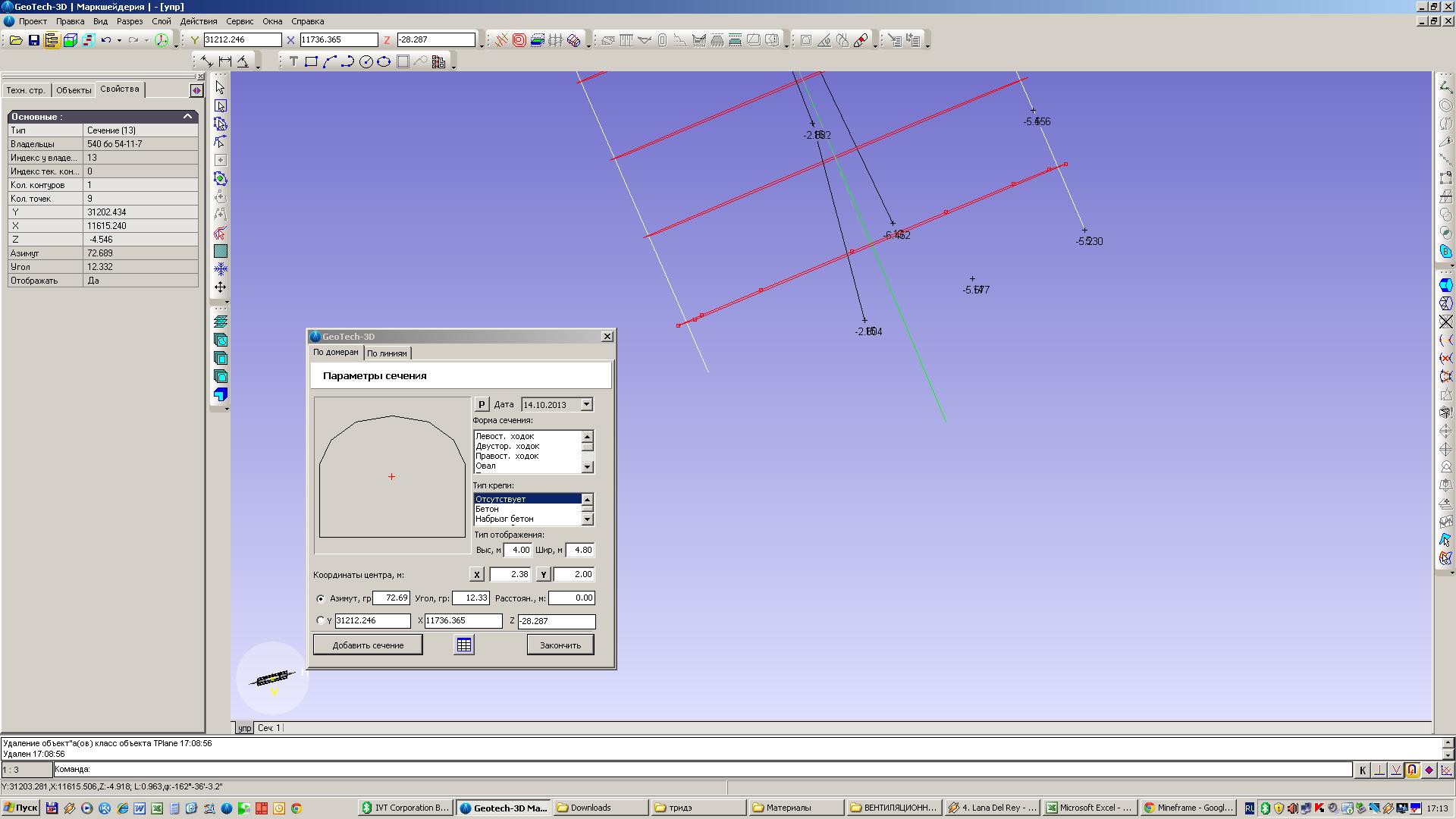Switch to Mineframe Google Chrome taskbar item
1456x819 pixels.
tap(1188, 808)
